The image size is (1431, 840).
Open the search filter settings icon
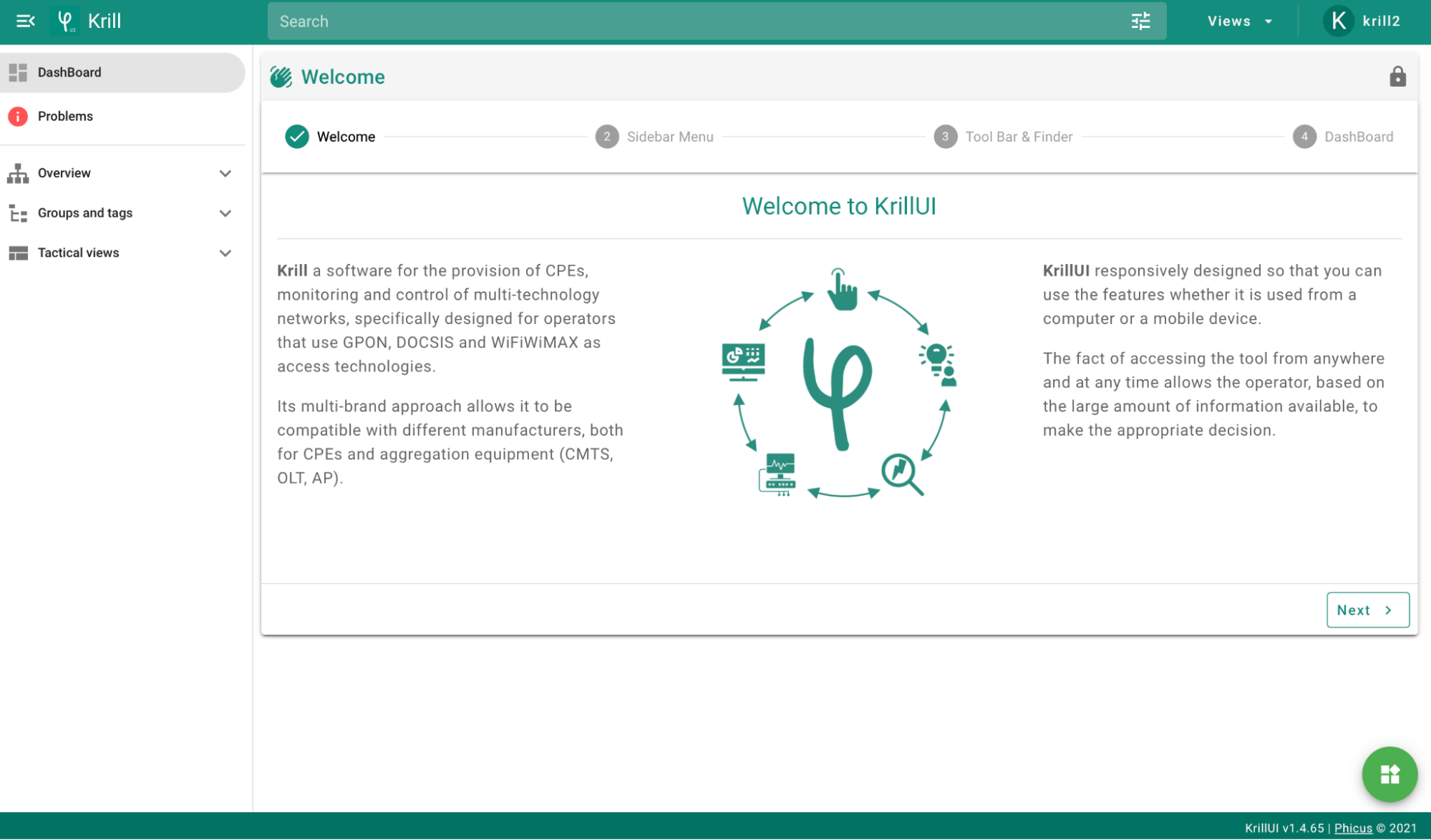tap(1140, 21)
